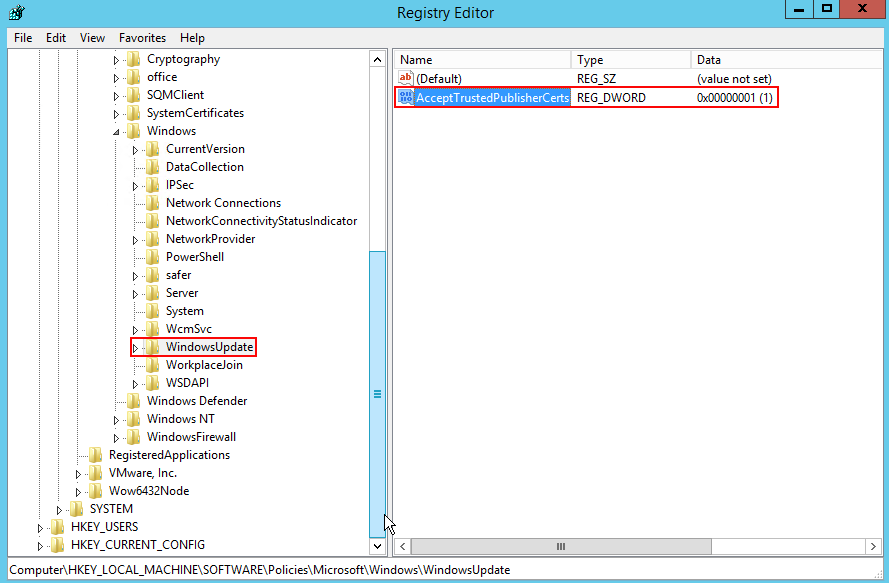
Task: Click the HKEY_USERS hive folder icon
Action: (57, 527)
